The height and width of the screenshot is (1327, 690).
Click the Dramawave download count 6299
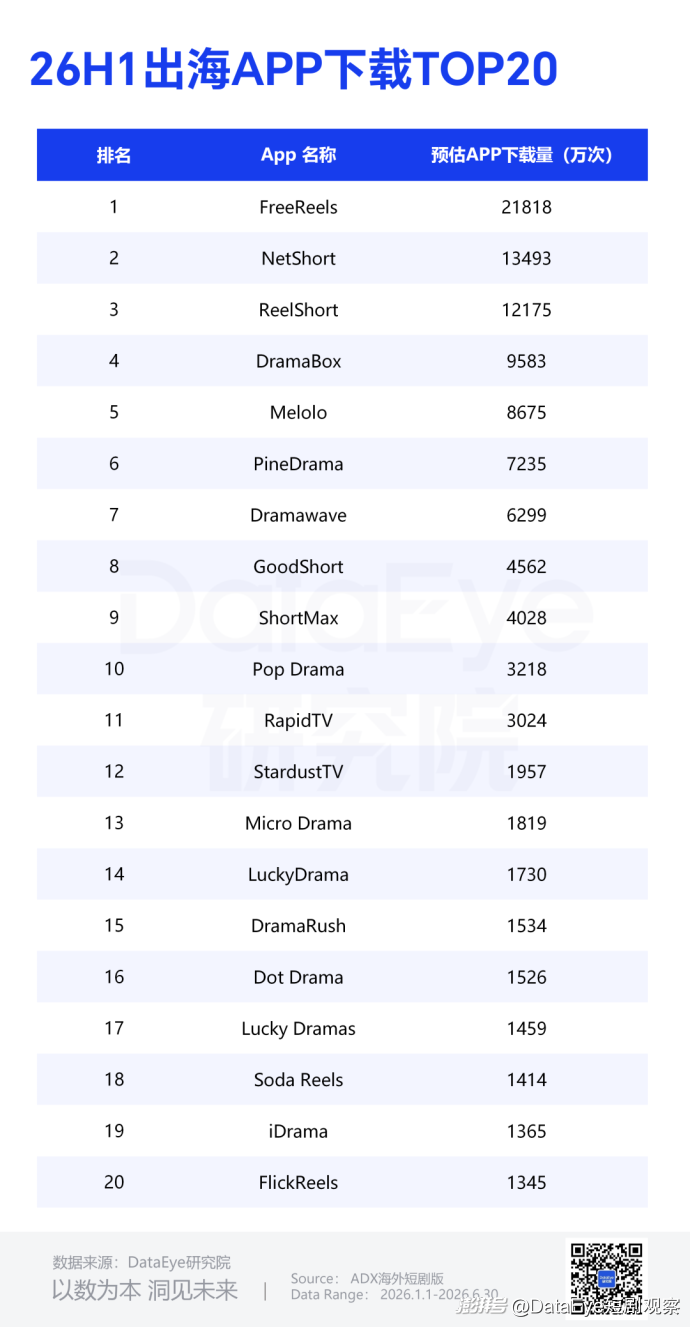pyautogui.click(x=526, y=515)
